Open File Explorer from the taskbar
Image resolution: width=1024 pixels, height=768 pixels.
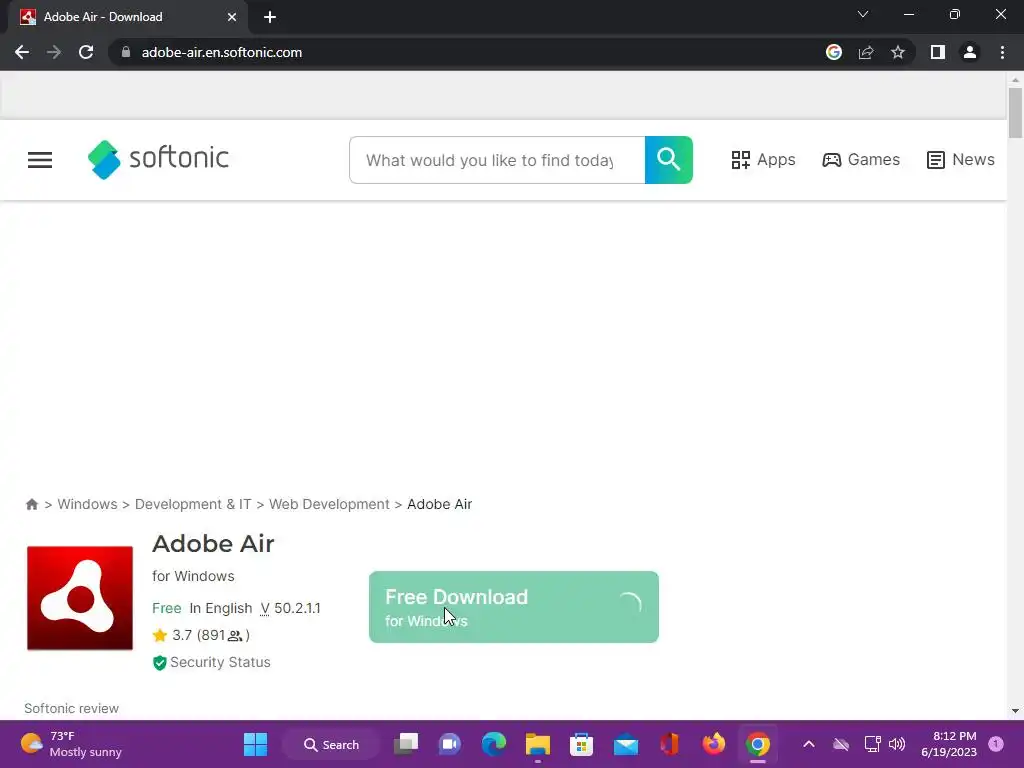[537, 744]
